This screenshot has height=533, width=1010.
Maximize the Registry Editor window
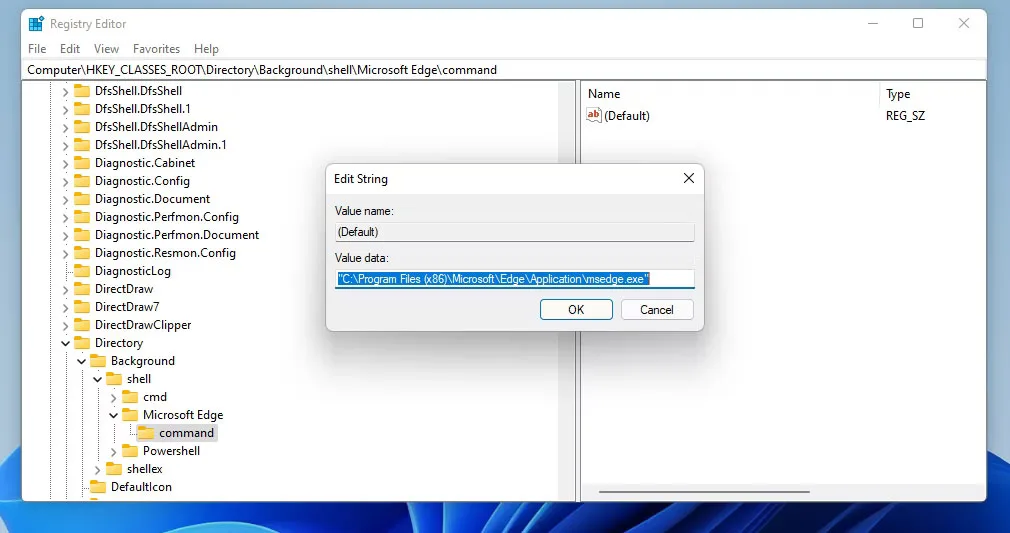pos(918,24)
